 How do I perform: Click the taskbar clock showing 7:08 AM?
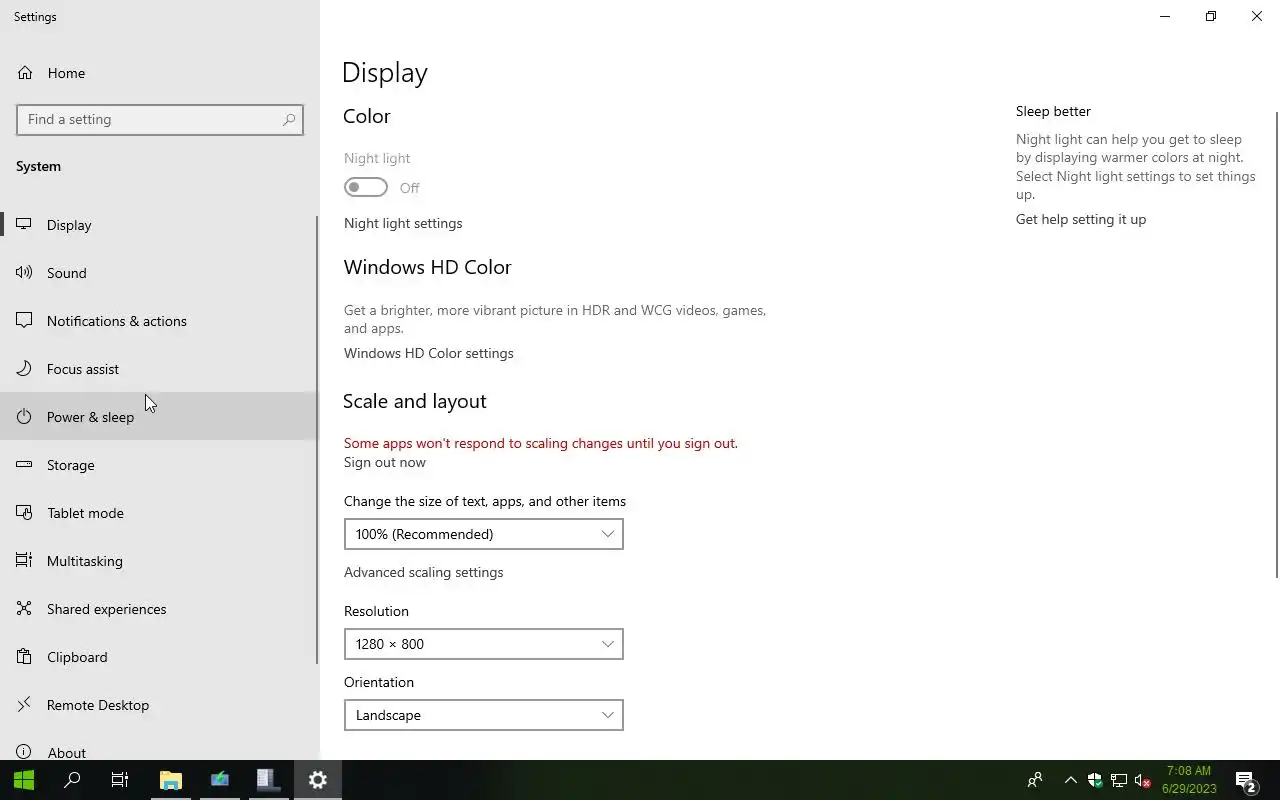[x=1189, y=780]
